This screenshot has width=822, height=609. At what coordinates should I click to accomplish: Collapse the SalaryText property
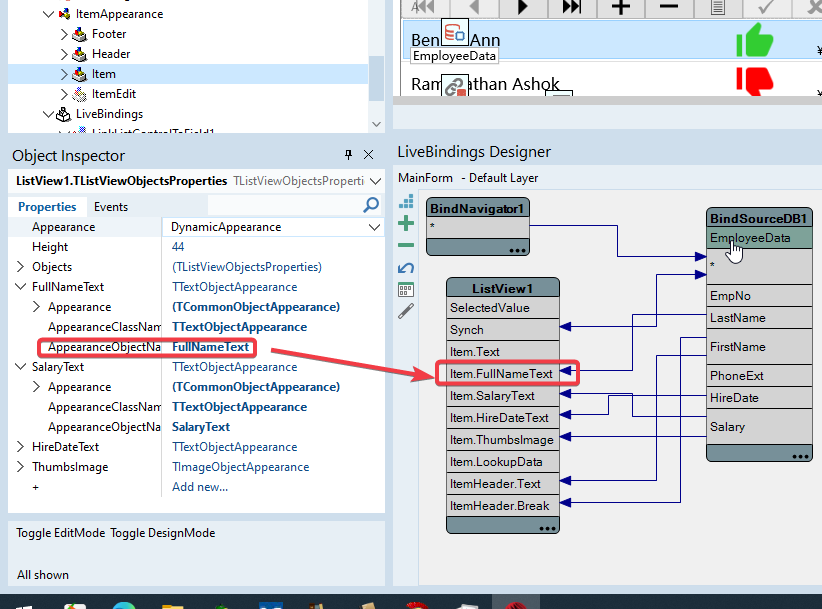pyautogui.click(x=20, y=367)
